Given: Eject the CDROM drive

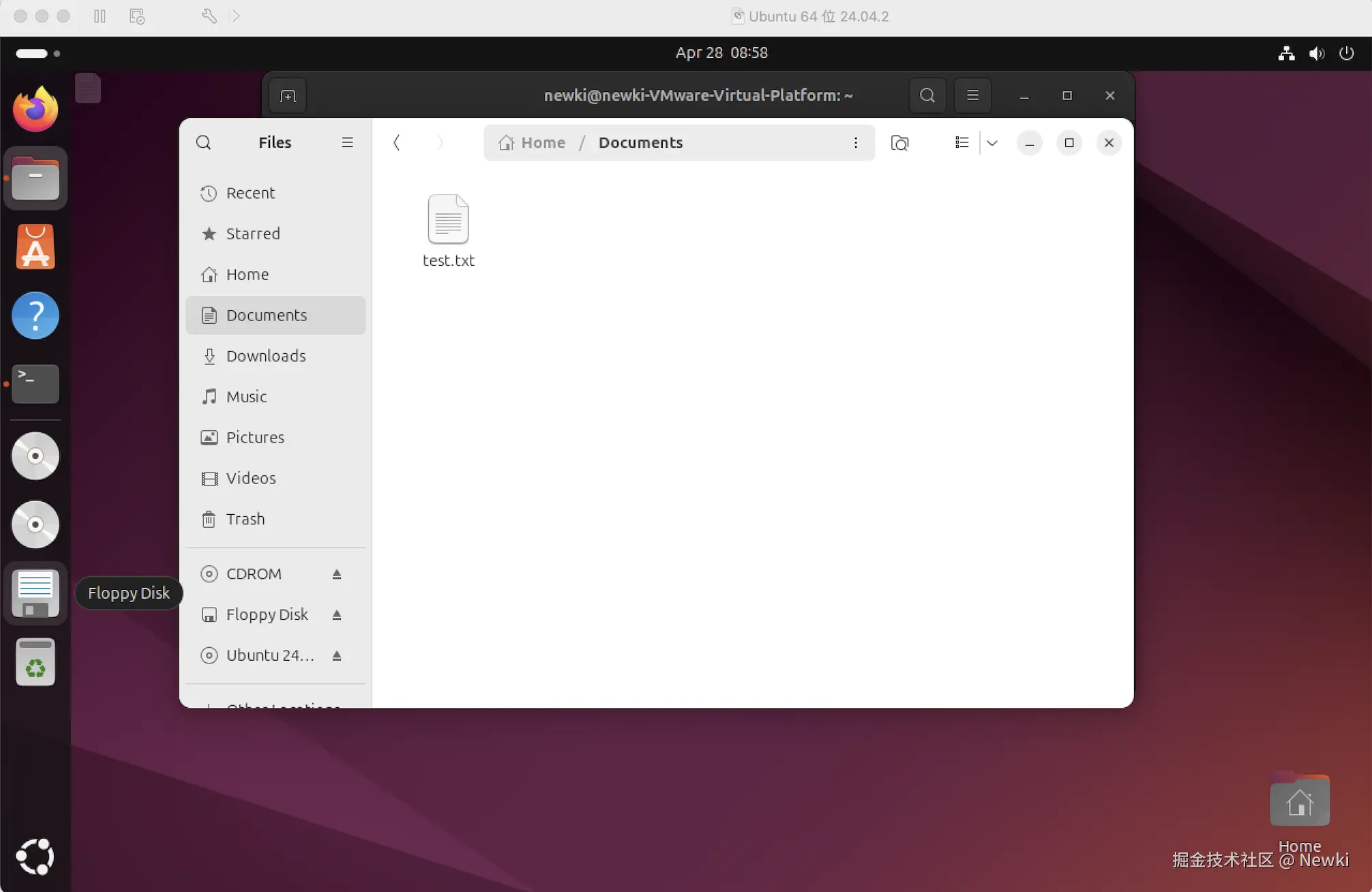Looking at the screenshot, I should [336, 574].
